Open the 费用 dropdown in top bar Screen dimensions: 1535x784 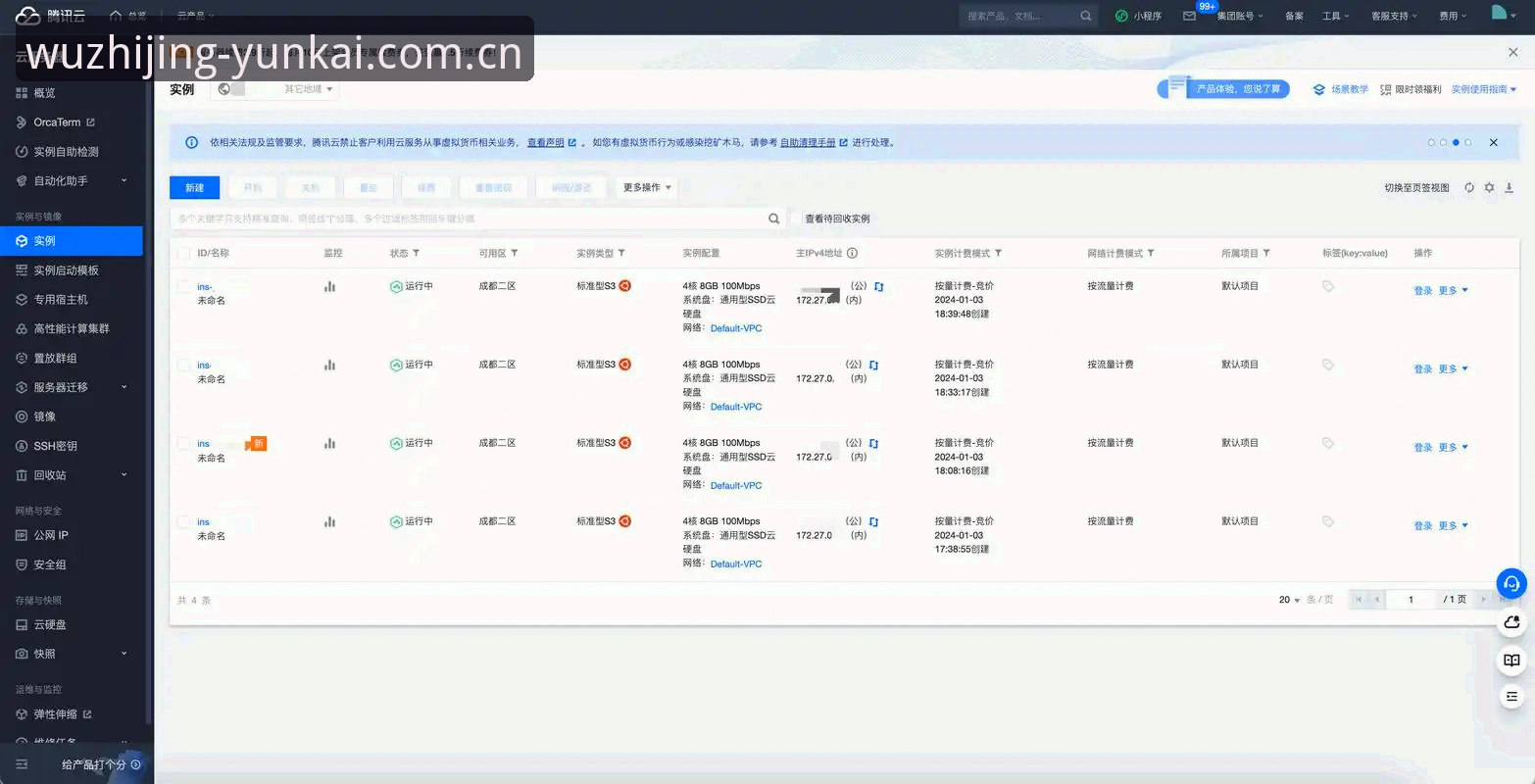pyautogui.click(x=1453, y=16)
